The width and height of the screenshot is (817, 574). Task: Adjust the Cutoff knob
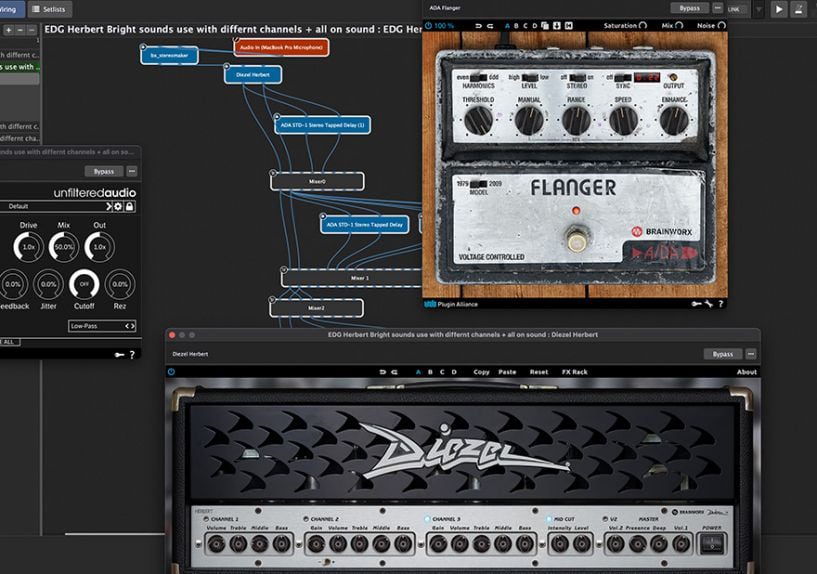84,284
